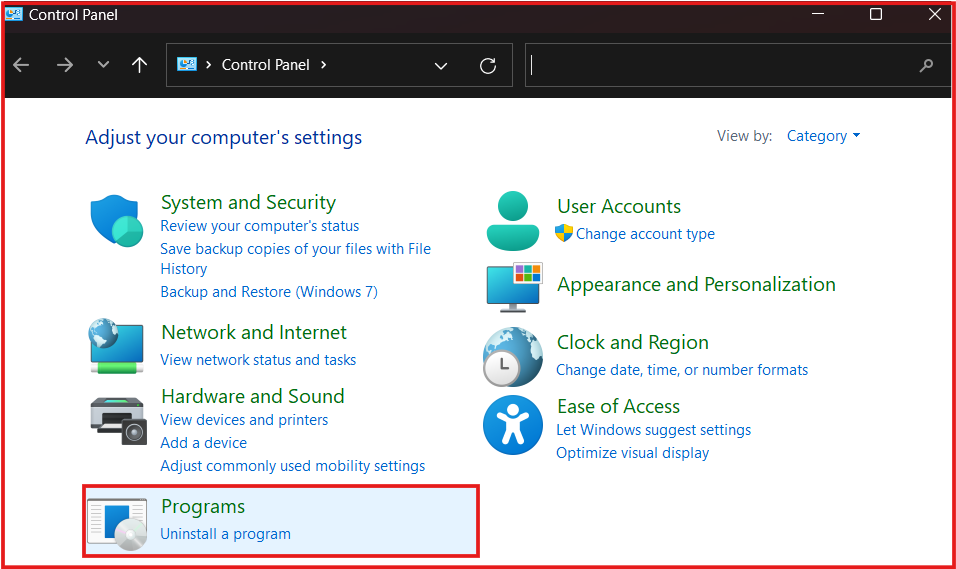Click Change date, time, or number formats
The image size is (956, 569).
[x=682, y=370]
